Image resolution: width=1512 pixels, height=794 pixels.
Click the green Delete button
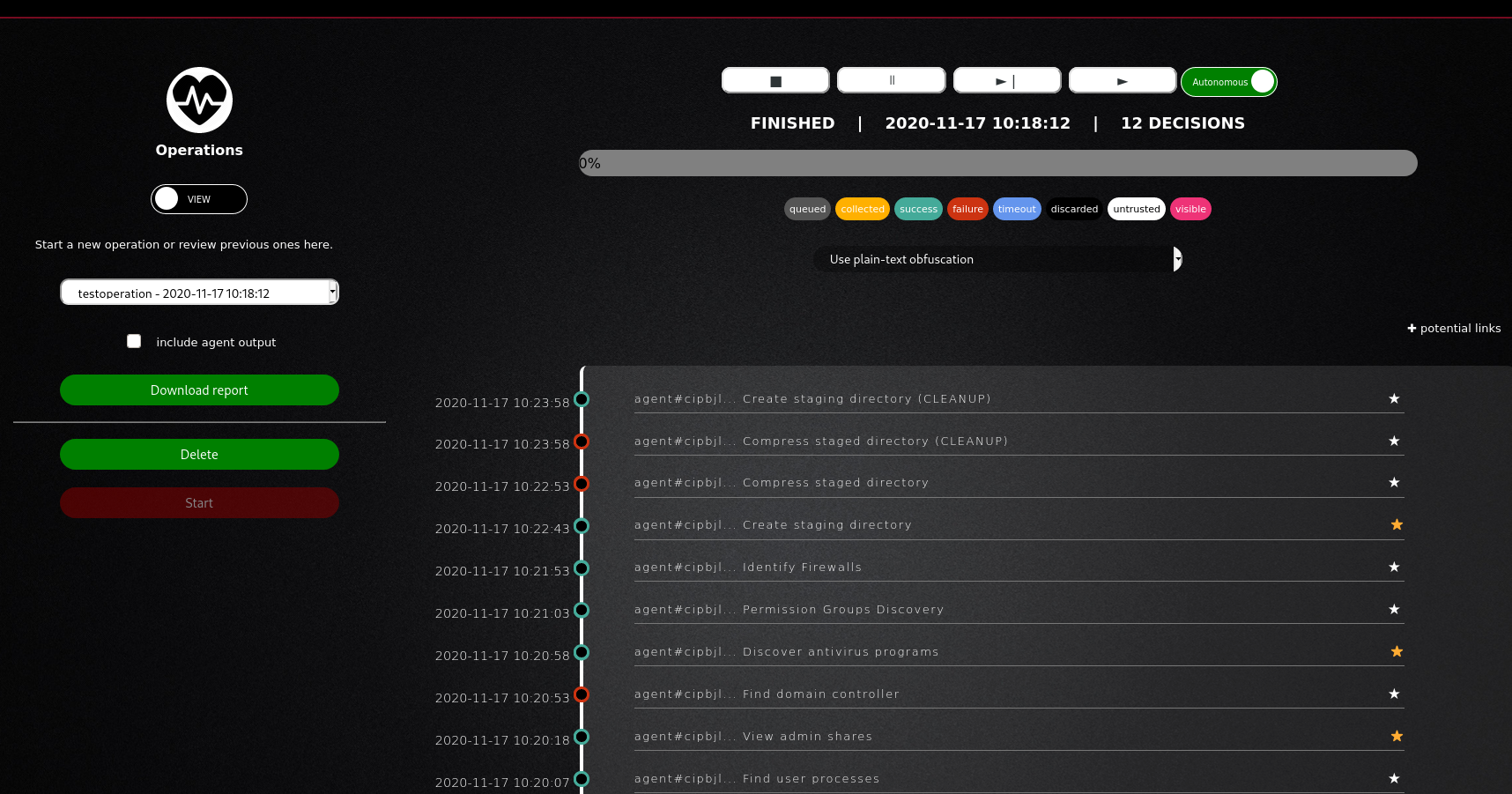pyautogui.click(x=199, y=455)
